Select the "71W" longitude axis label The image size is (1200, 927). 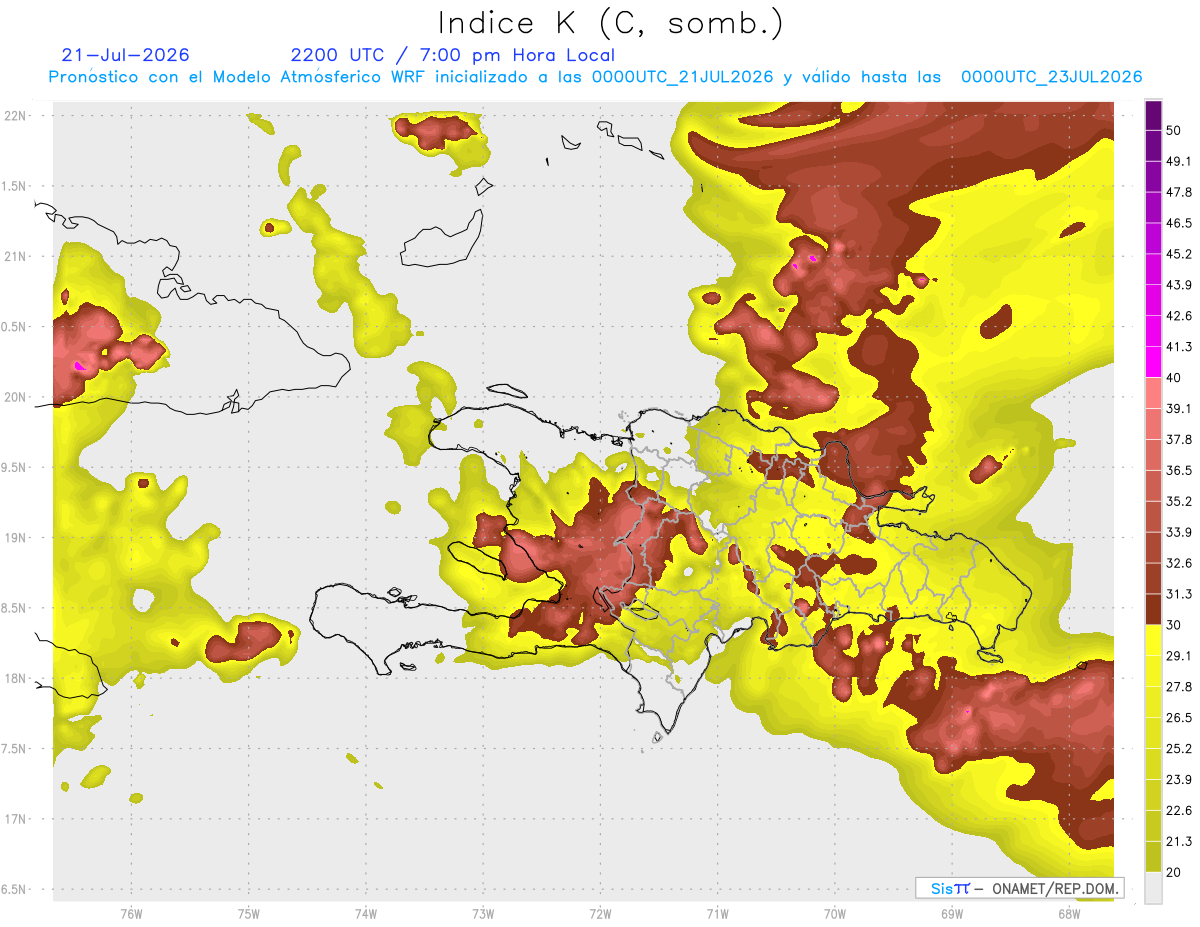click(717, 913)
